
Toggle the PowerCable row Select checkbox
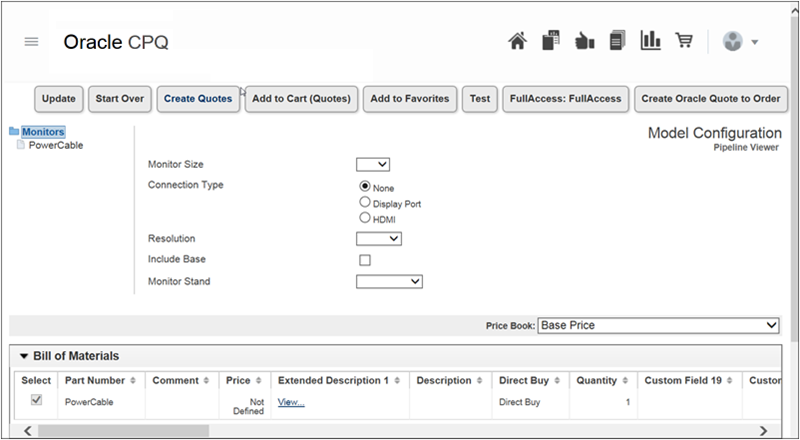(x=36, y=400)
